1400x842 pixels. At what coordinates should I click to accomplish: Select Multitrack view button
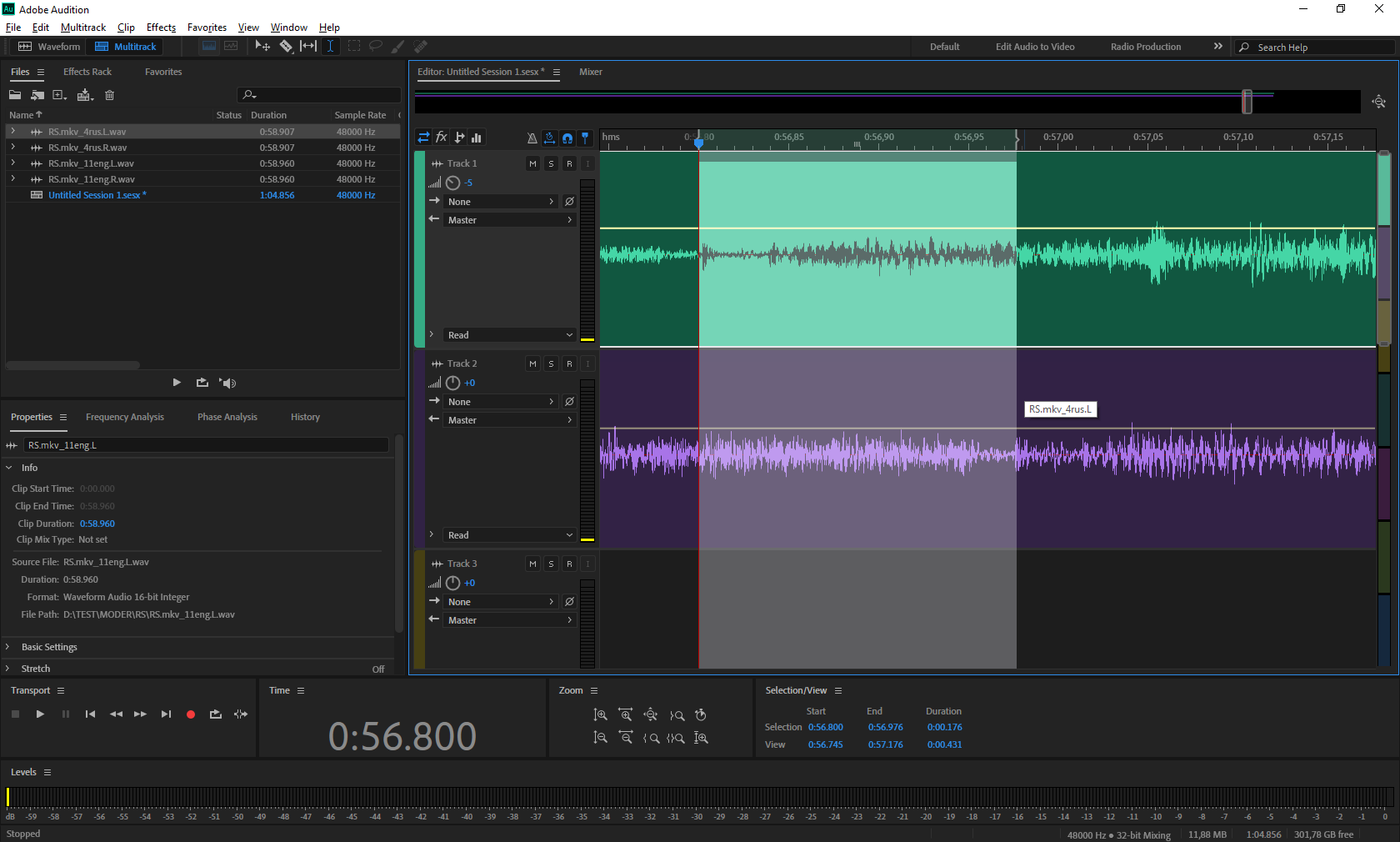click(x=126, y=47)
